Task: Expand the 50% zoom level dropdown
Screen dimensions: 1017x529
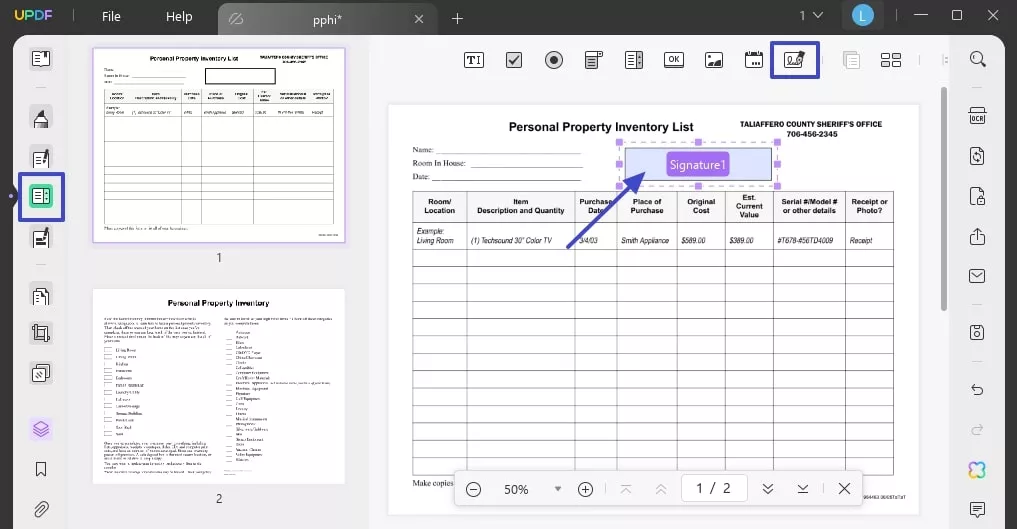Action: (557, 489)
